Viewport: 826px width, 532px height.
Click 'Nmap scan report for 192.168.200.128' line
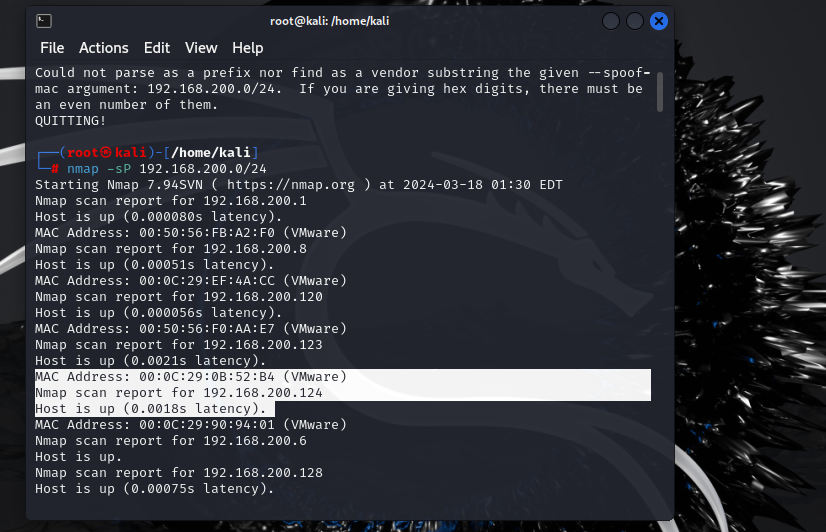[179, 472]
